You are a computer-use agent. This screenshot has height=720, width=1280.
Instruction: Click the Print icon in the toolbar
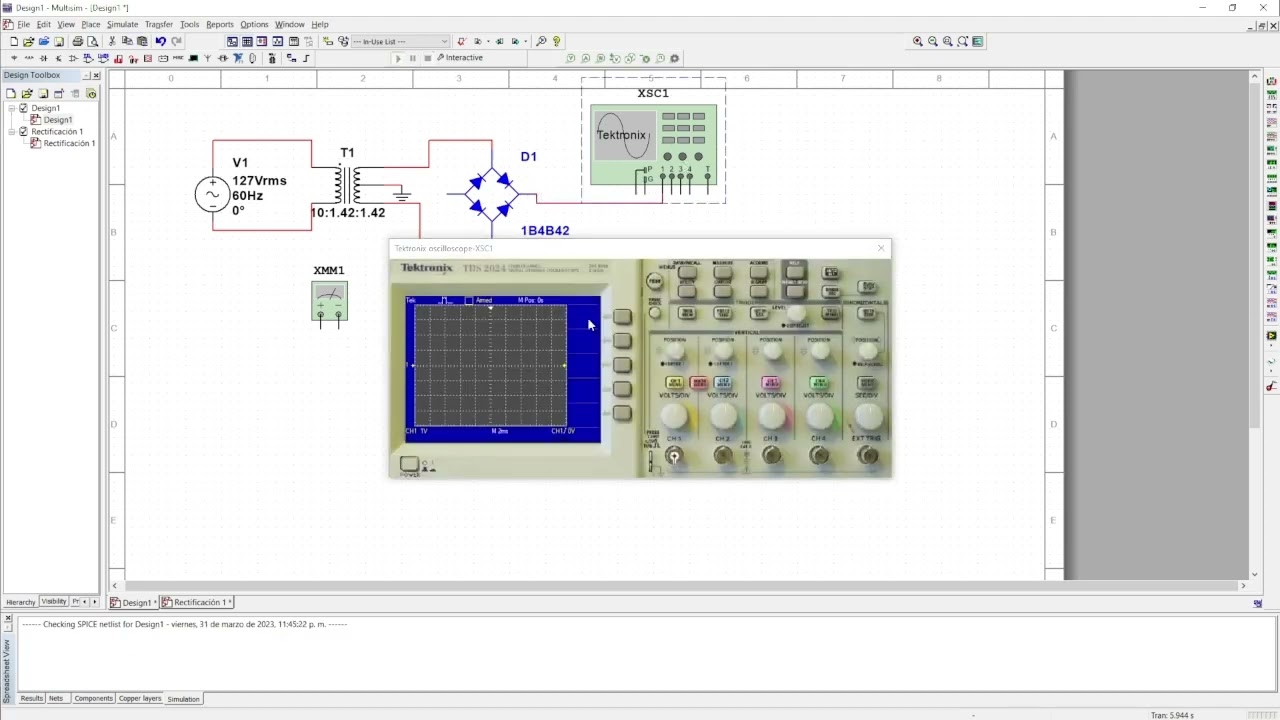(77, 41)
